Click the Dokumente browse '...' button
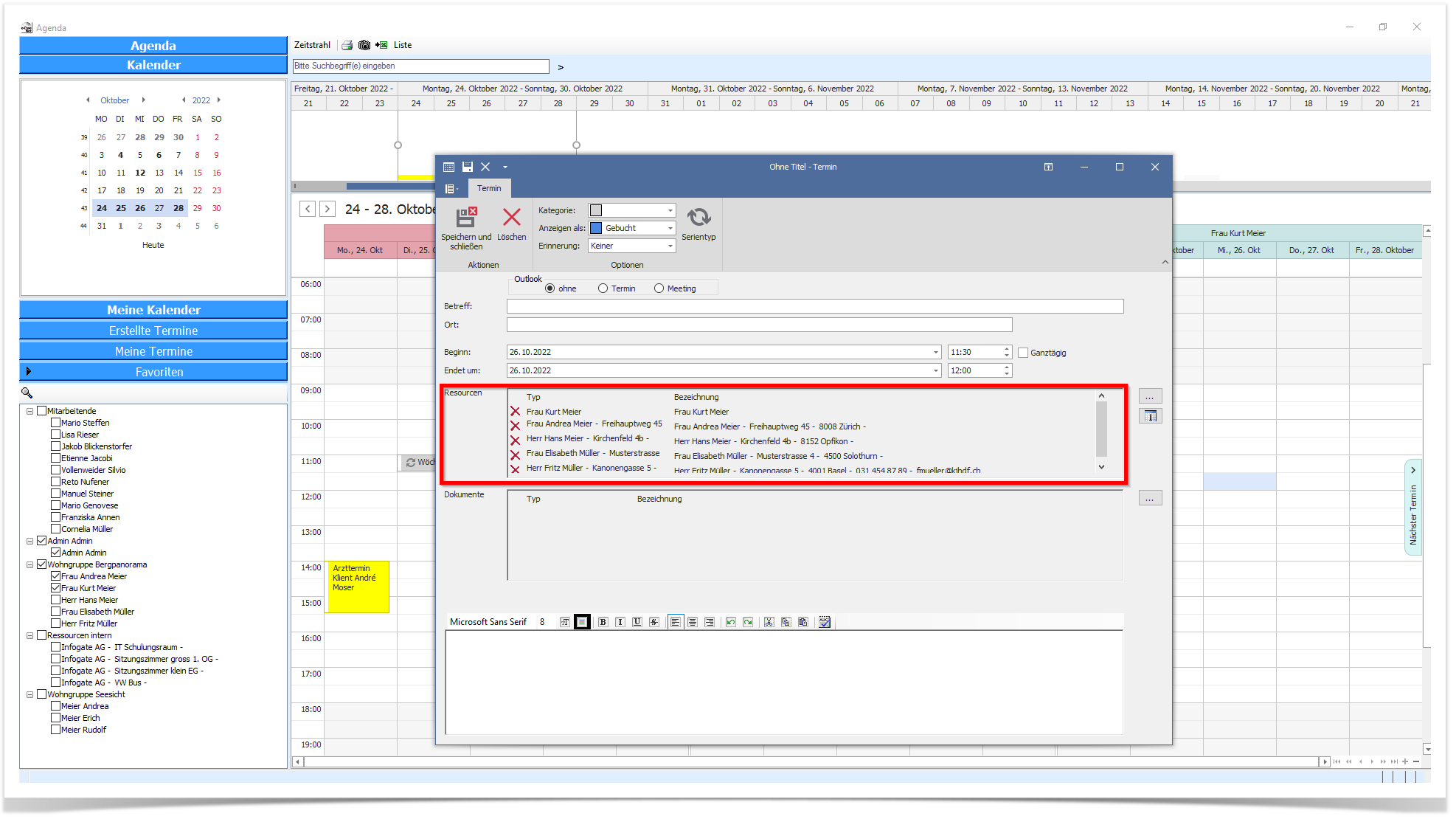This screenshot has height=819, width=1456. (x=1150, y=498)
